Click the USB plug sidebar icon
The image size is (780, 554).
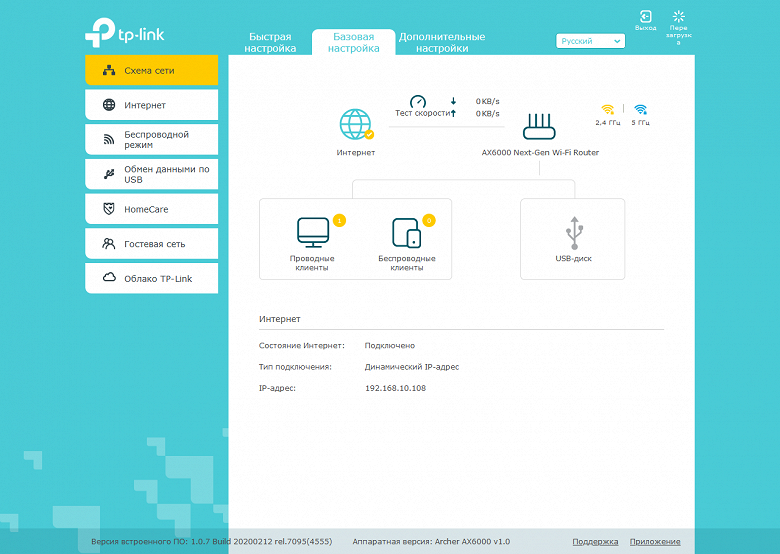click(109, 174)
